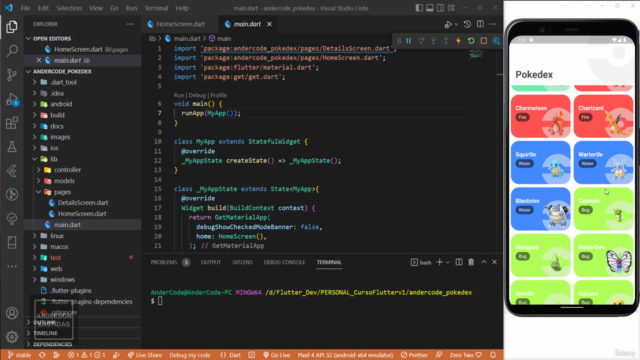
Task: Open the Explorer view in activity bar
Action: (12, 27)
